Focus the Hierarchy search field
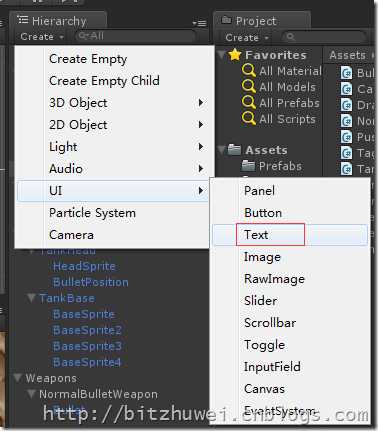This screenshot has height=431, width=378. [x=135, y=36]
